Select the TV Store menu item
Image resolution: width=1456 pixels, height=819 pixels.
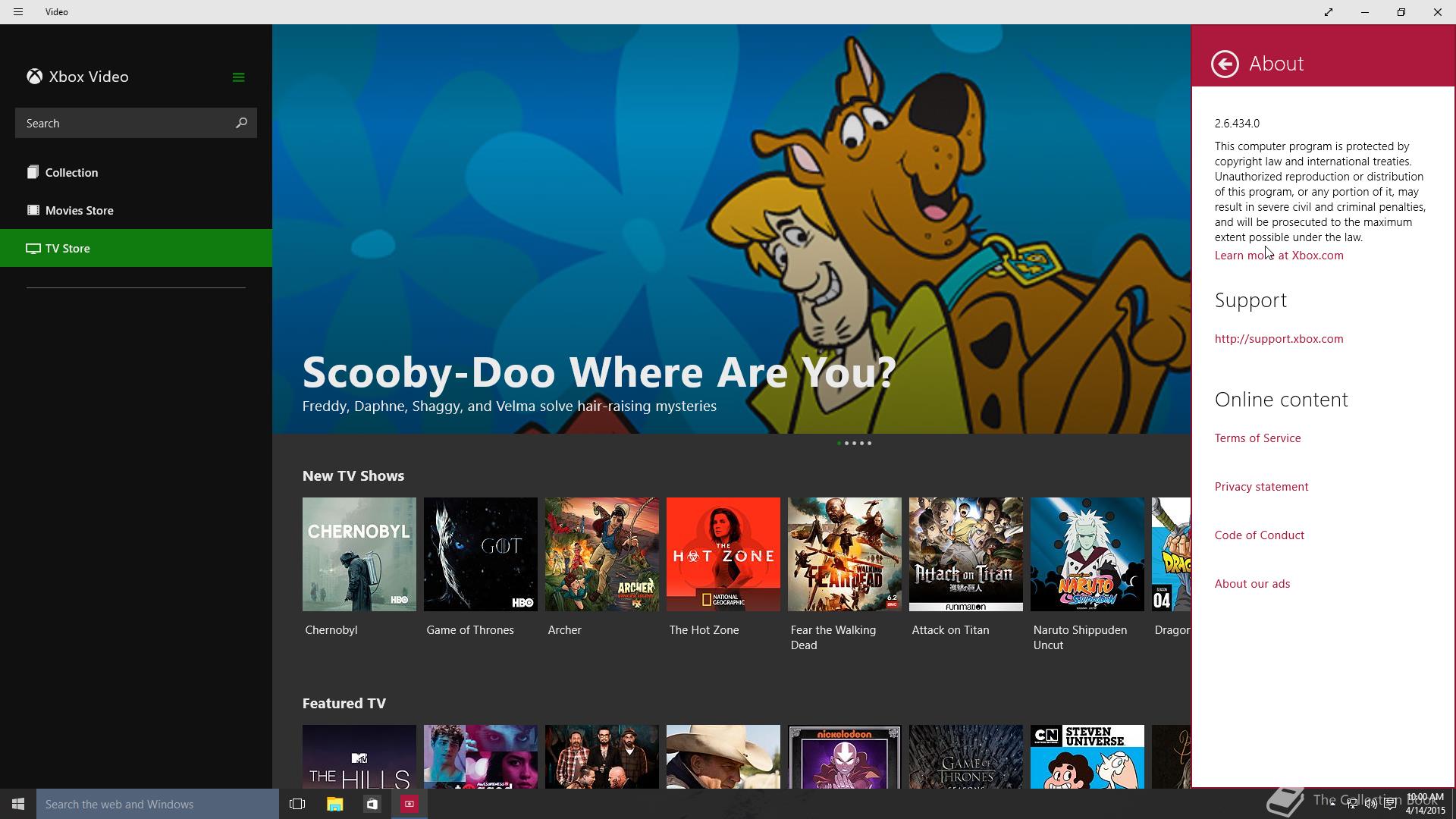click(136, 248)
